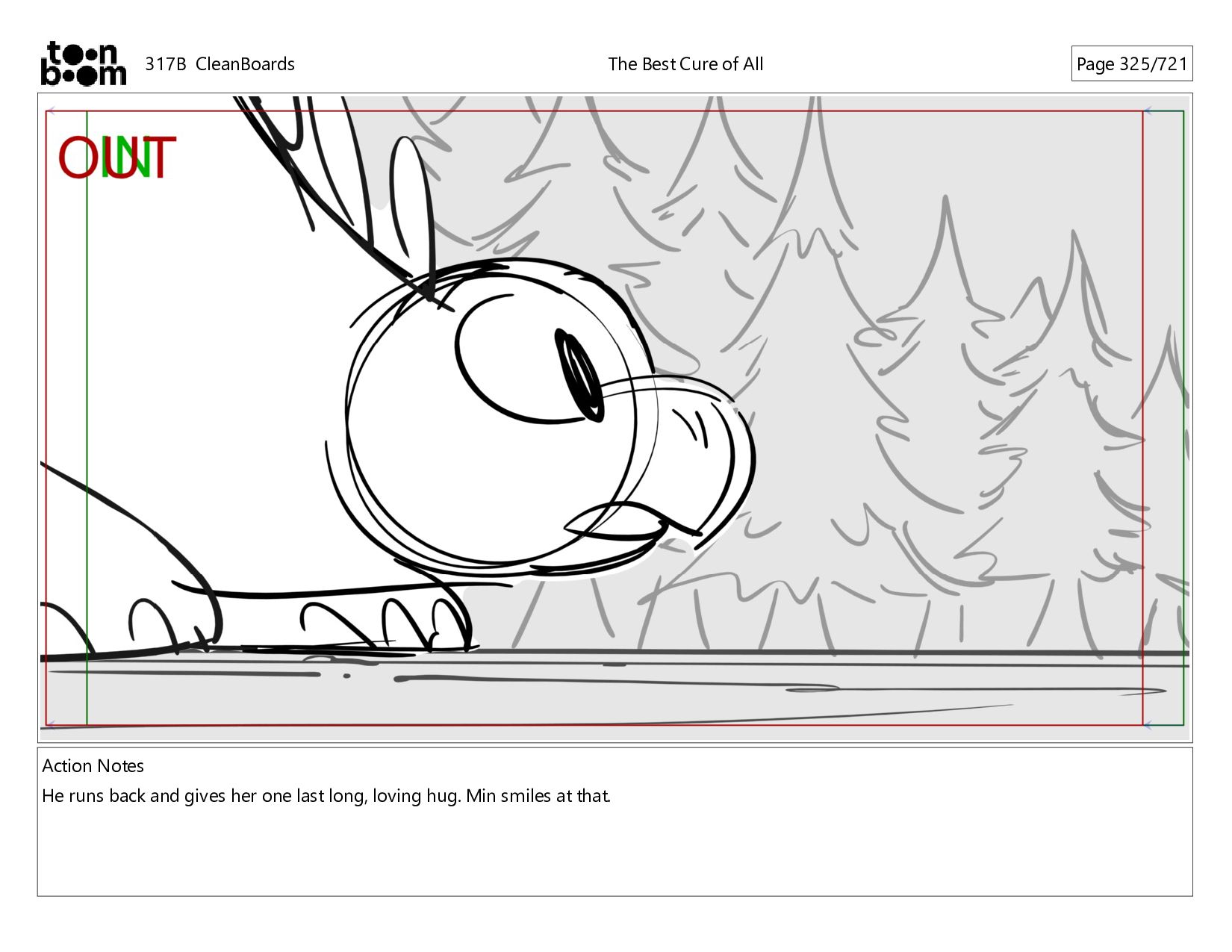Image resolution: width=1232 pixels, height=952 pixels.
Task: Click the action note sentence 'He runs back...'
Action: (x=326, y=796)
